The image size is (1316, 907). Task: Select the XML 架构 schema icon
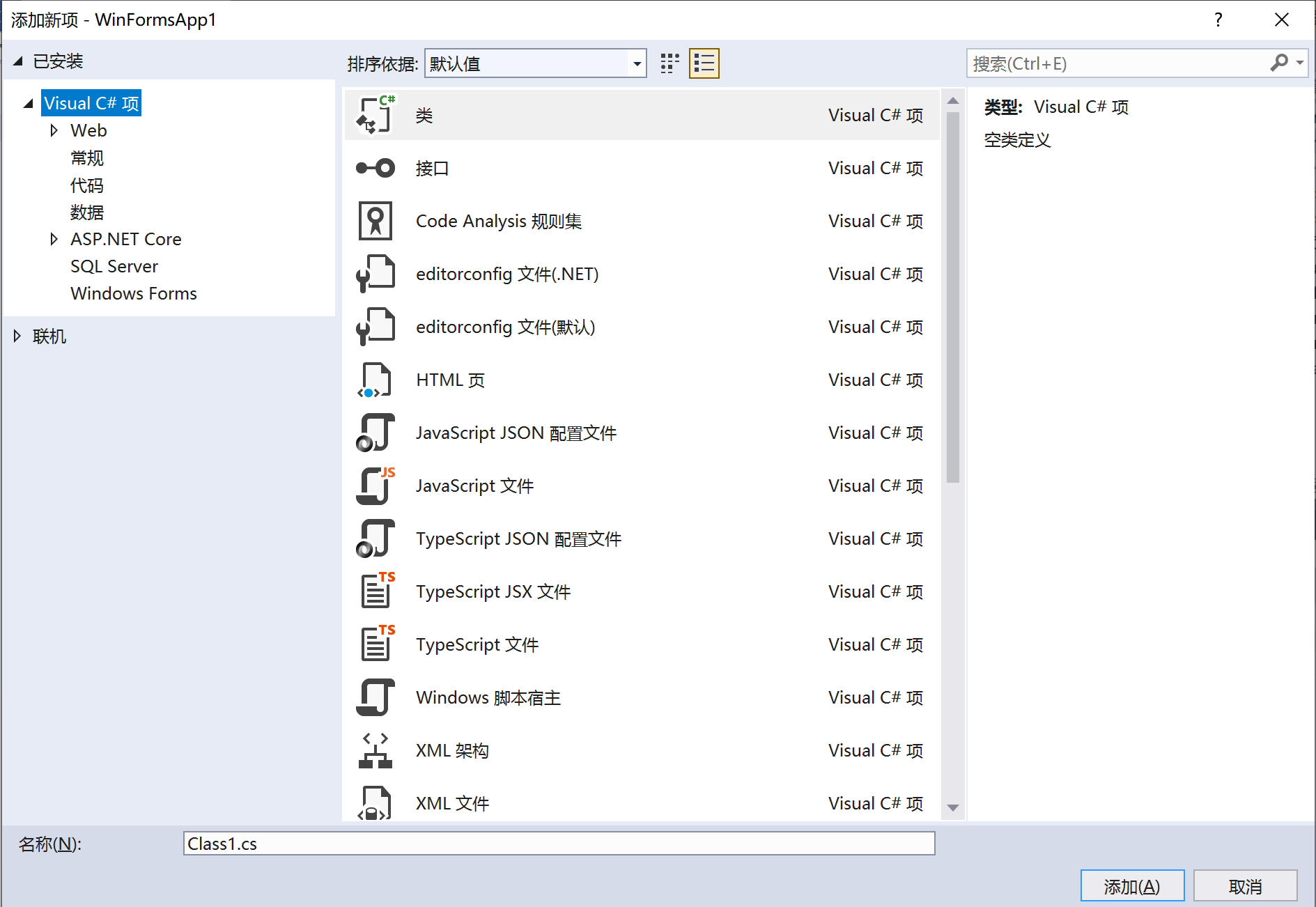(376, 750)
